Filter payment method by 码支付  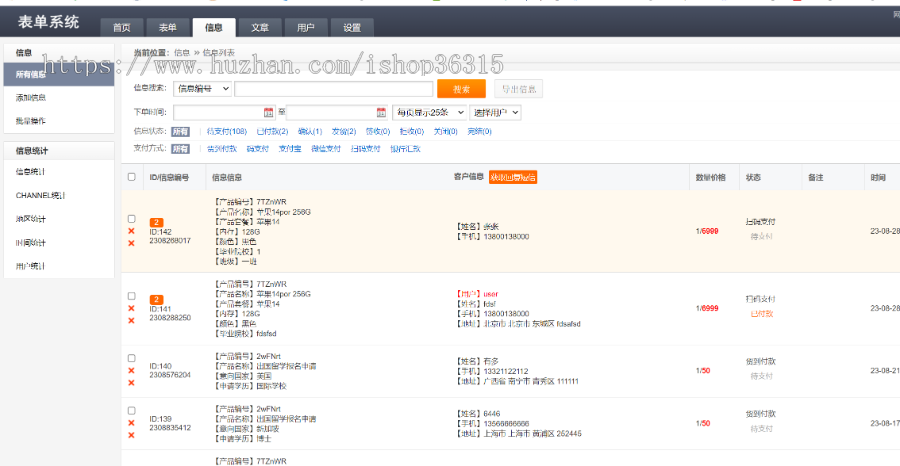coord(258,149)
